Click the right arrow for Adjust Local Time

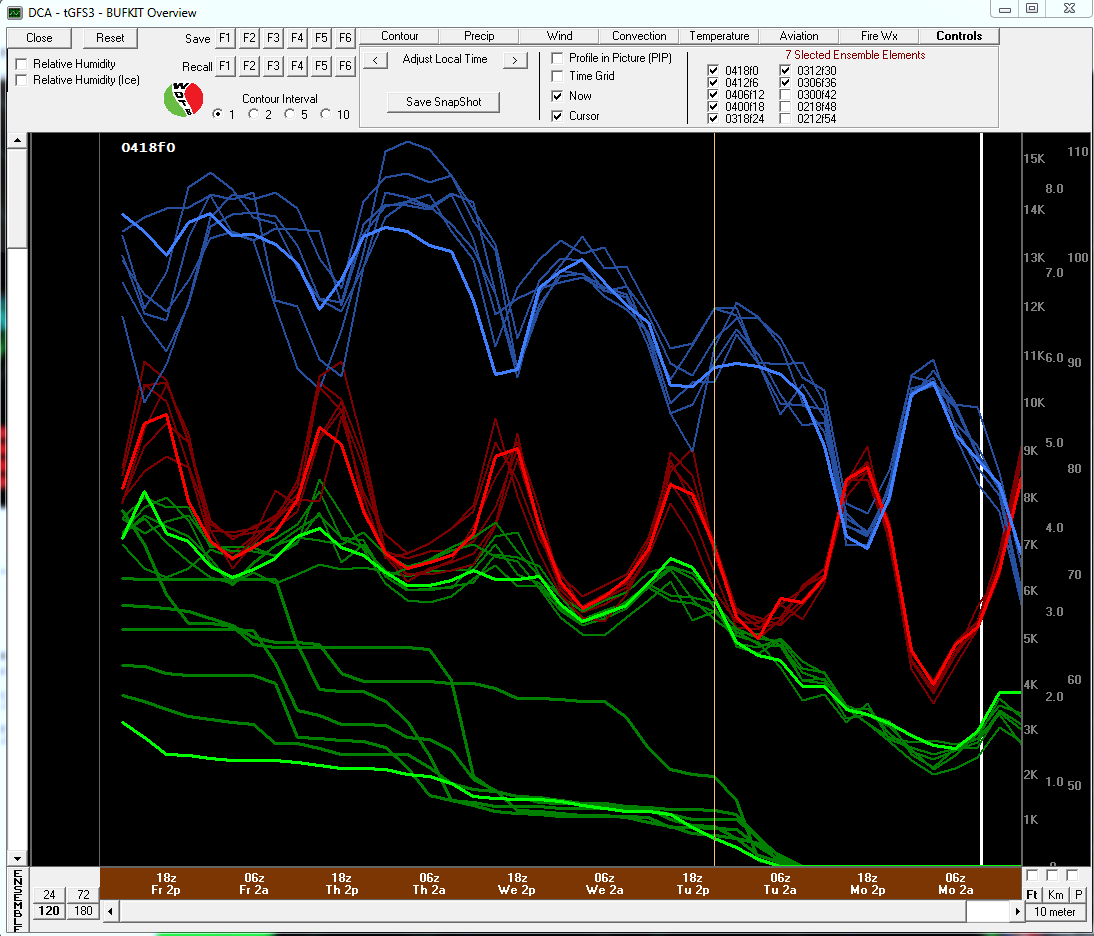point(515,61)
